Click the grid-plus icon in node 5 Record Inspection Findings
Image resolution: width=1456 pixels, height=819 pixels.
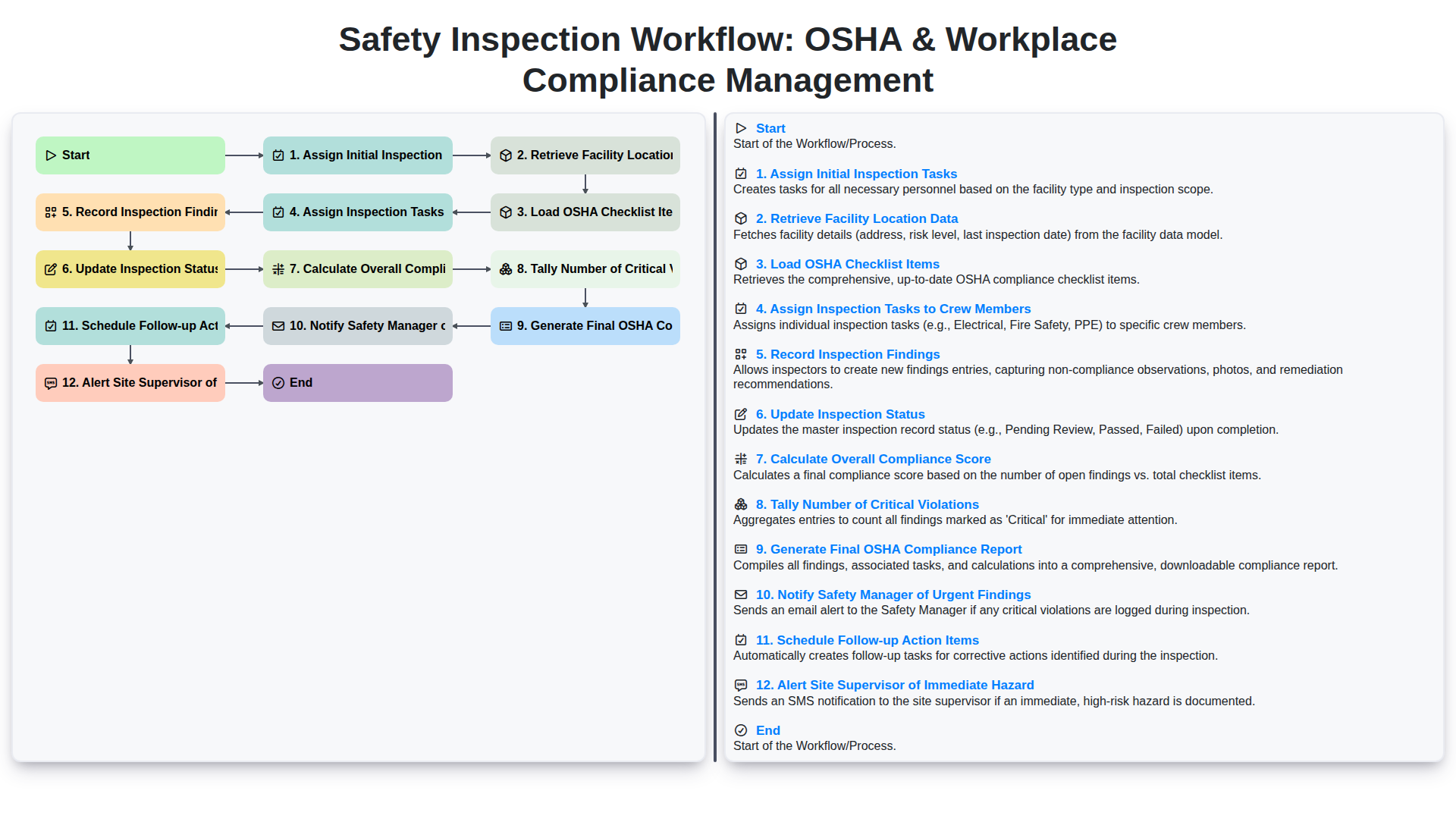tap(51, 212)
